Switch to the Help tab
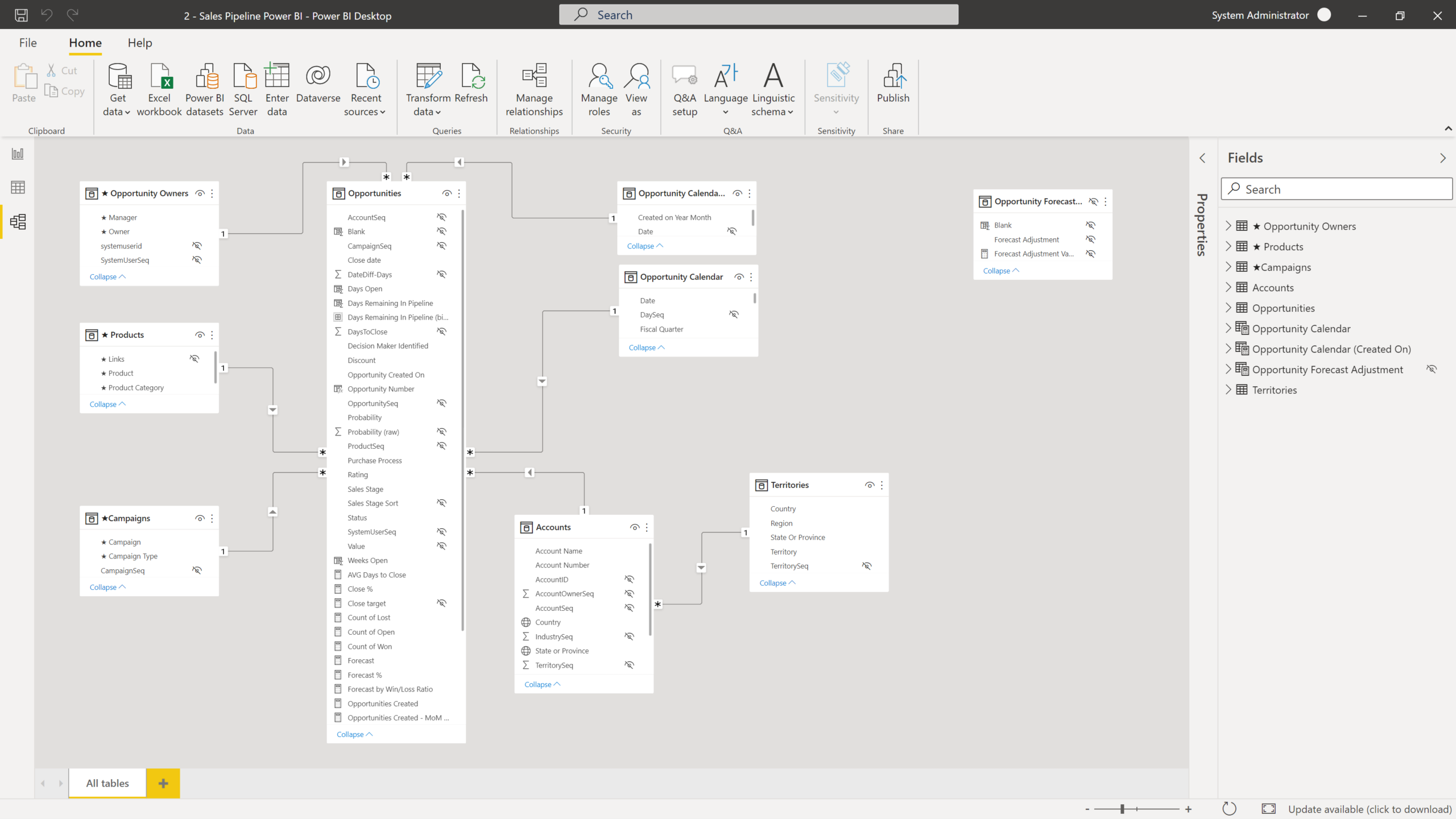This screenshot has width=1456, height=819. point(139,43)
